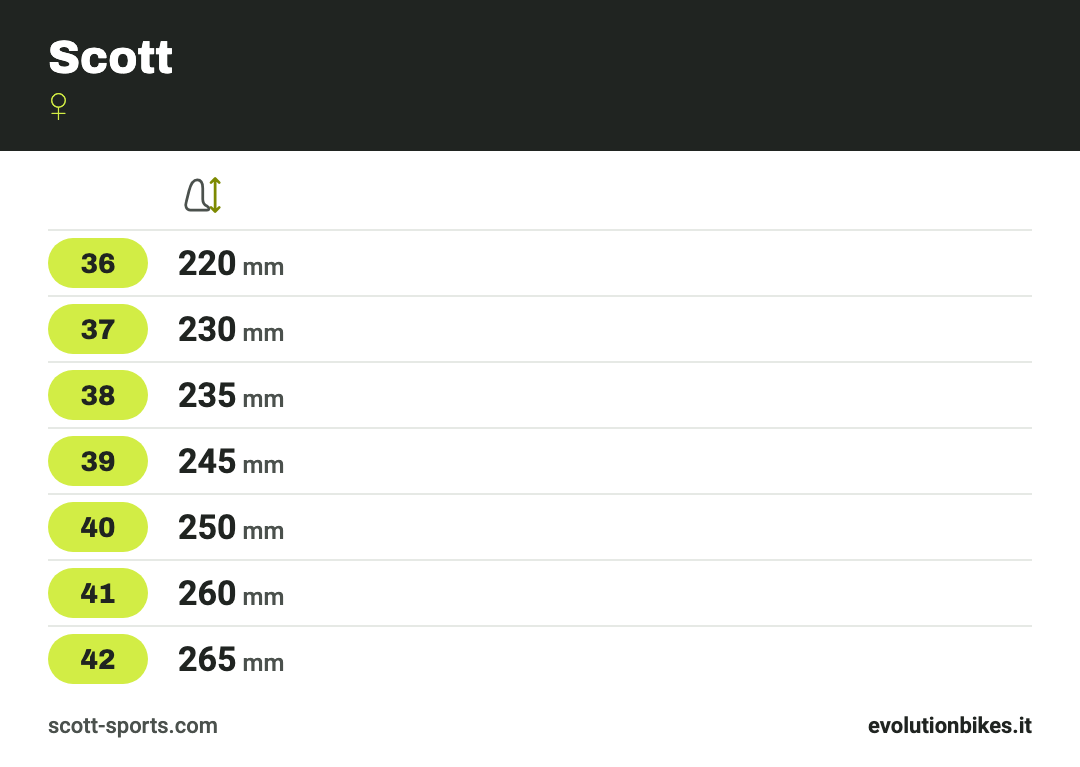The image size is (1080, 767).
Task: Click the 235 mm measurement value
Action: click(x=231, y=396)
